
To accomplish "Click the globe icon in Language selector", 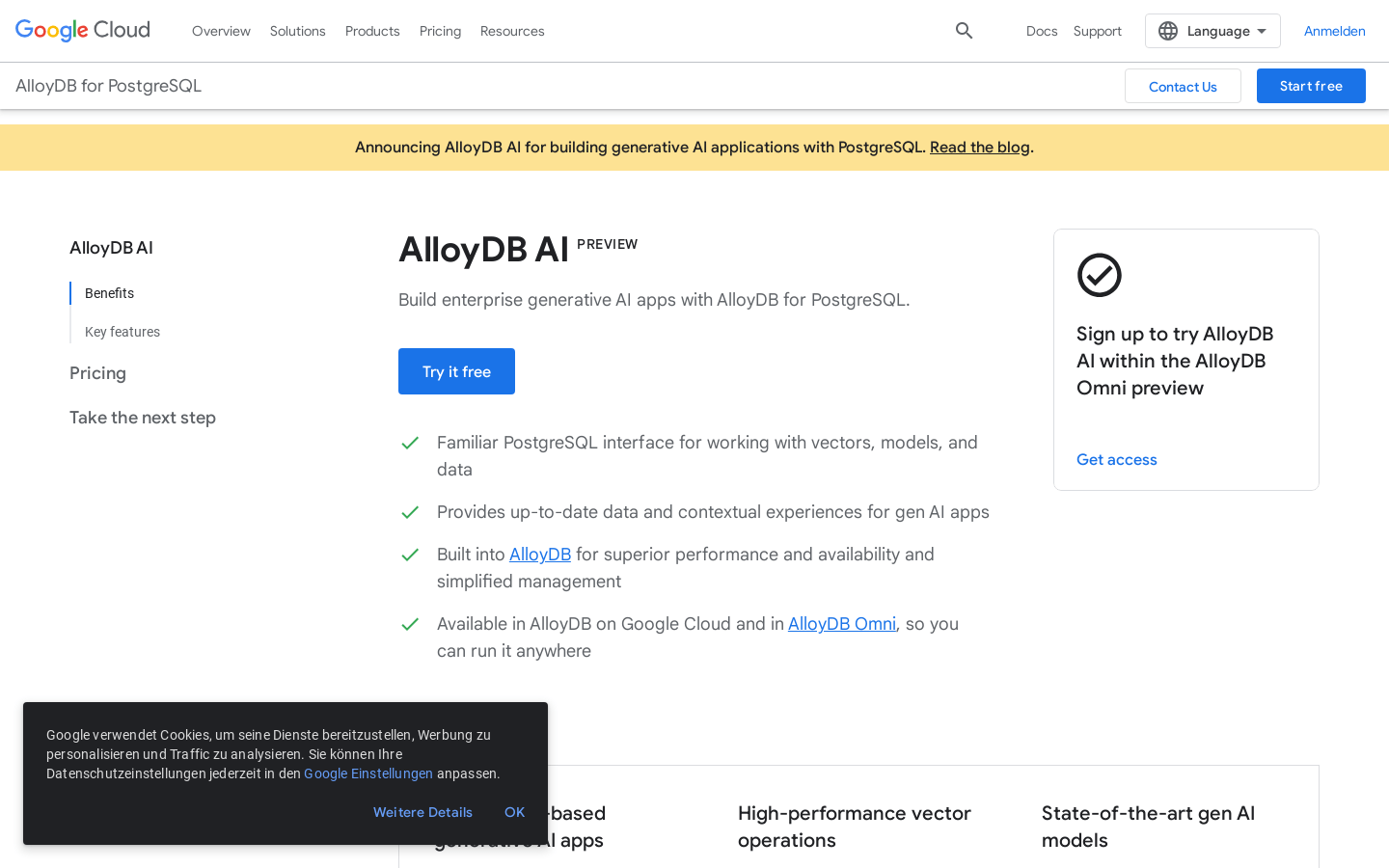I will (1168, 30).
